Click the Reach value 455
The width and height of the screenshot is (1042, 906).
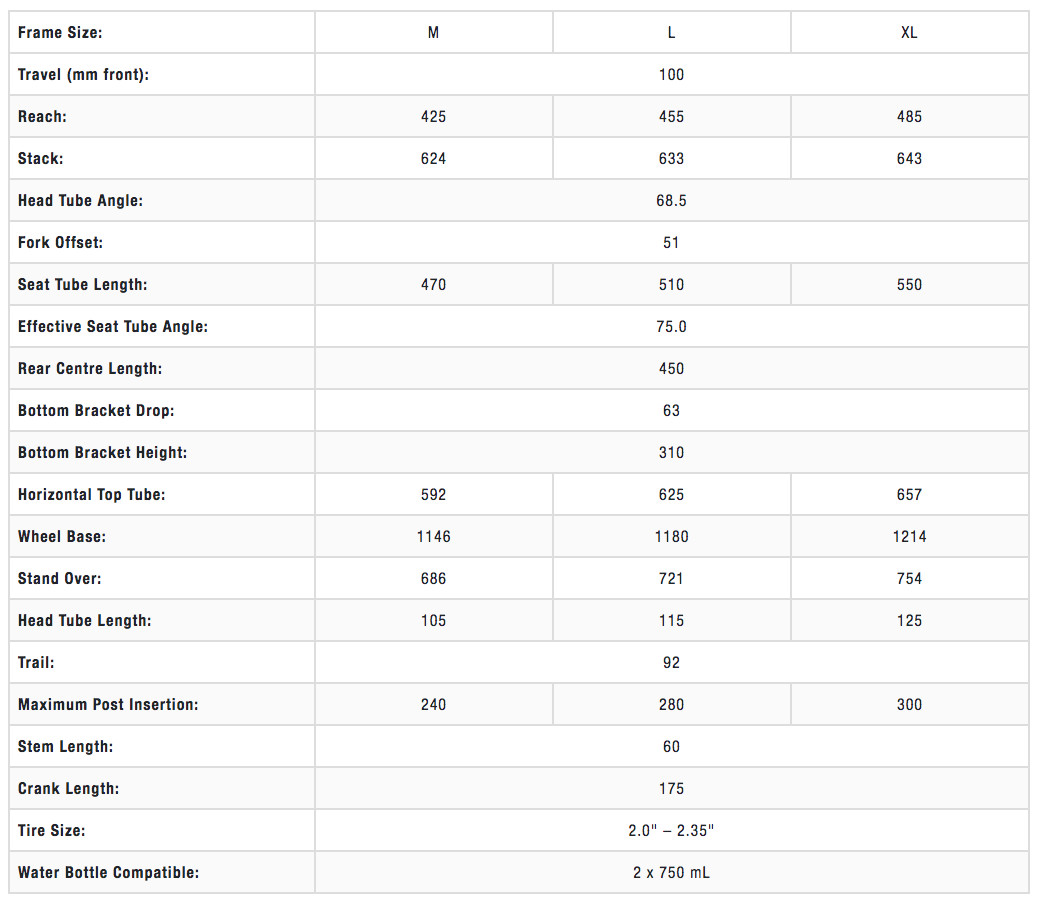(671, 117)
